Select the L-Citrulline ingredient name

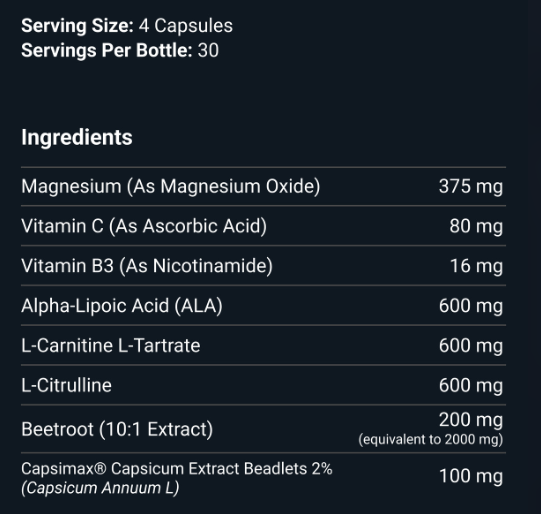(67, 385)
